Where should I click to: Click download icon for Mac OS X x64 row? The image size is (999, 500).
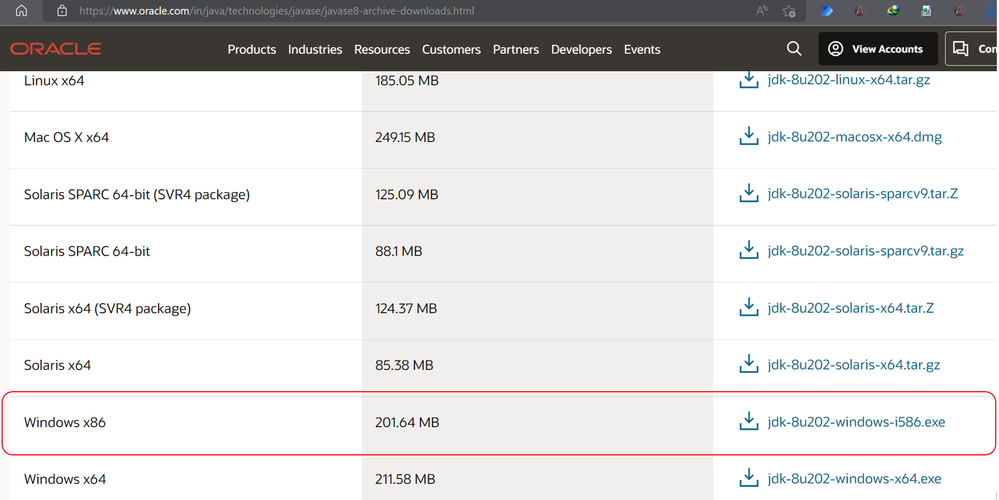click(749, 136)
